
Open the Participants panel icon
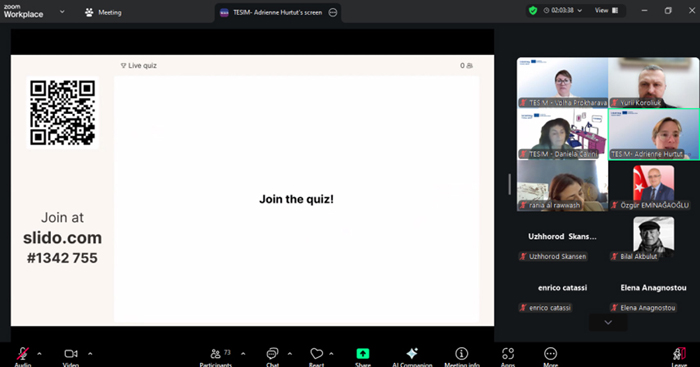pos(216,354)
